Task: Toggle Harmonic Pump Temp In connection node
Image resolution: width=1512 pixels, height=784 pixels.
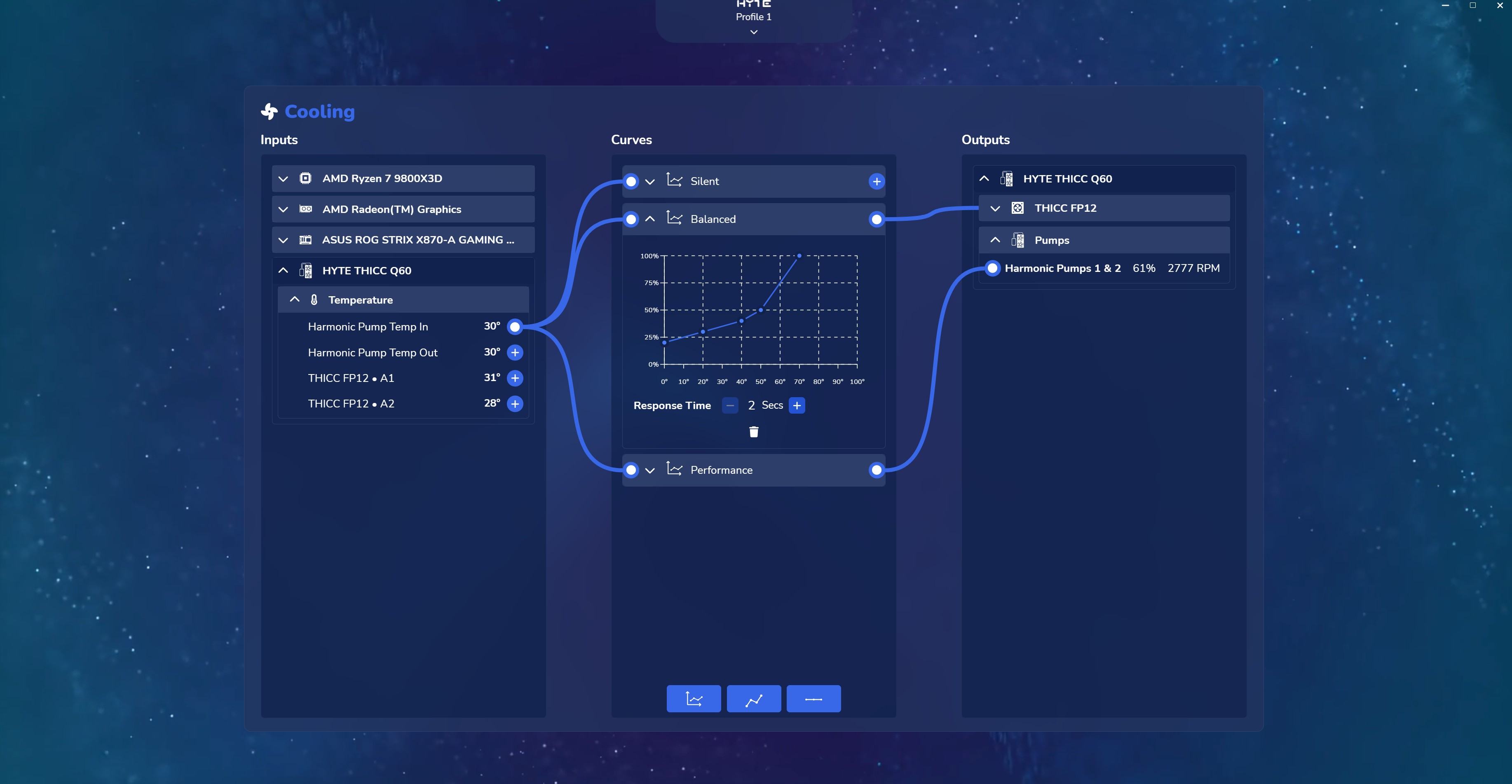Action: (515, 327)
